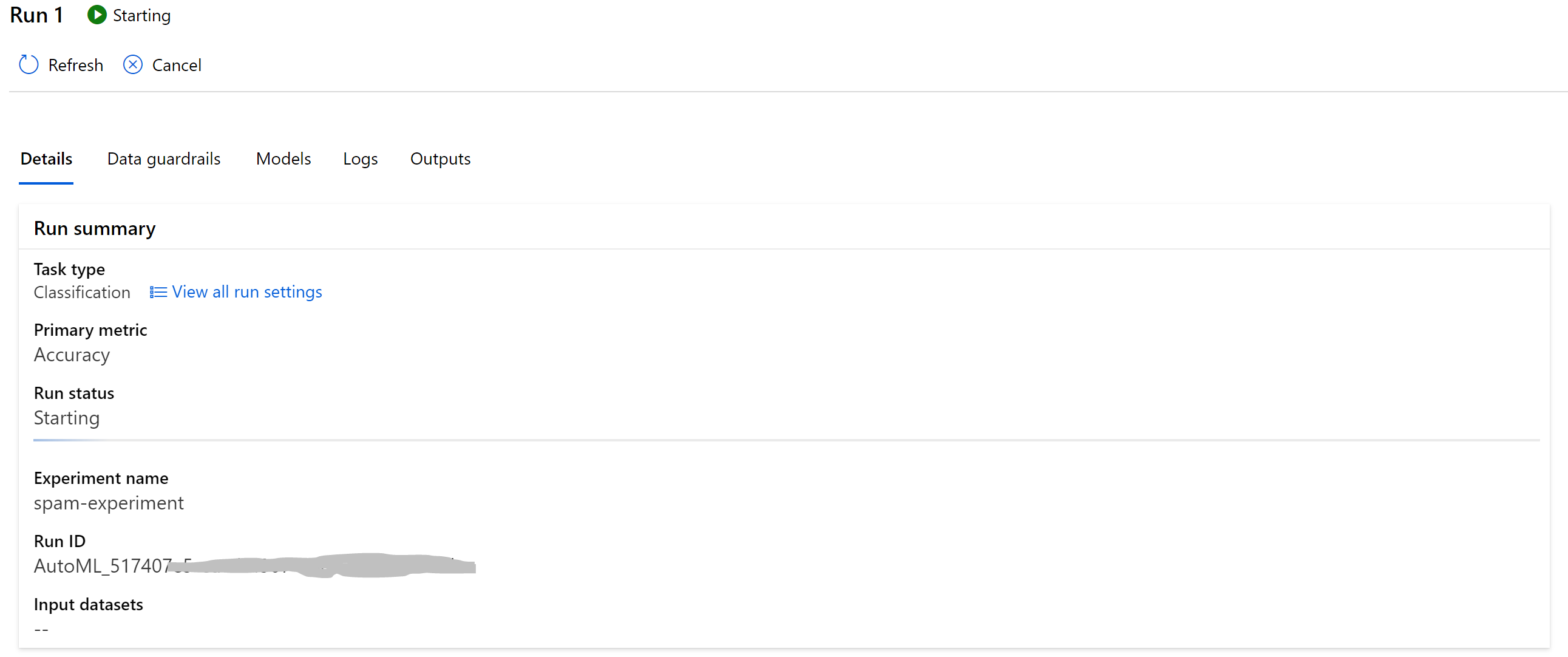This screenshot has height=657, width=1568.
Task: Click the Input datasets heading
Action: (88, 604)
